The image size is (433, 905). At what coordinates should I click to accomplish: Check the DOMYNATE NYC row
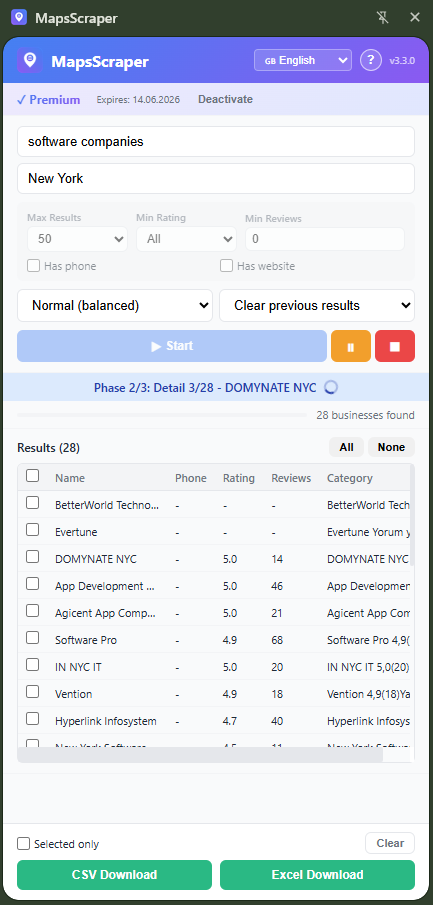click(33, 556)
